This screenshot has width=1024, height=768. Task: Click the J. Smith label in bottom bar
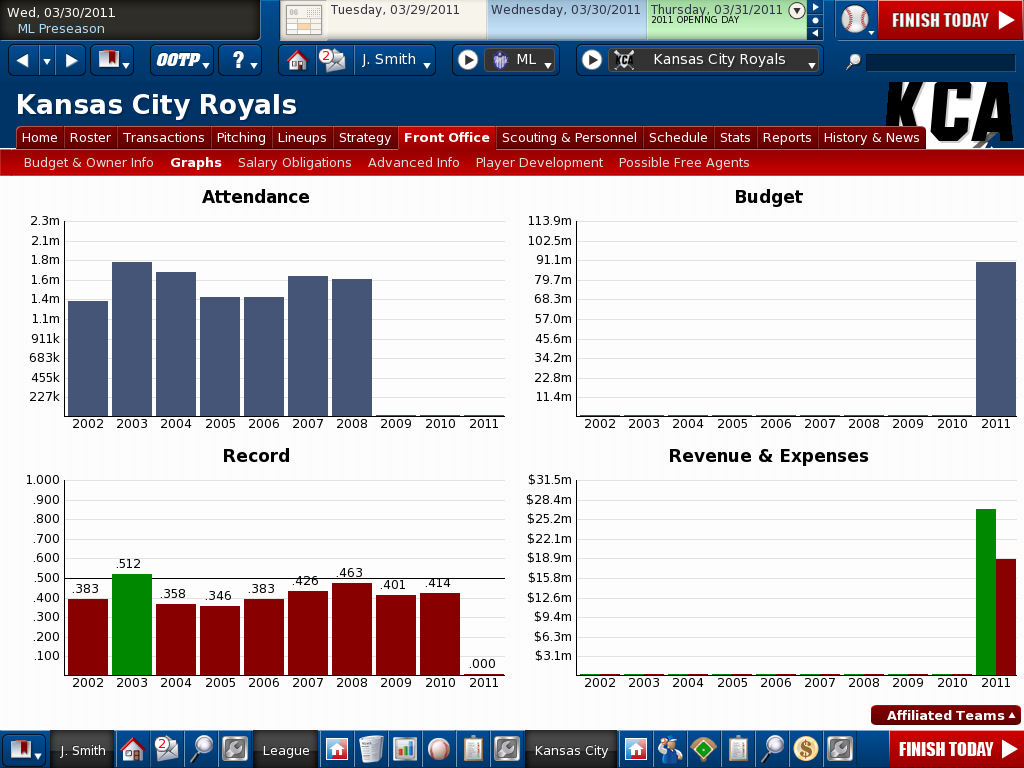pyautogui.click(x=82, y=750)
